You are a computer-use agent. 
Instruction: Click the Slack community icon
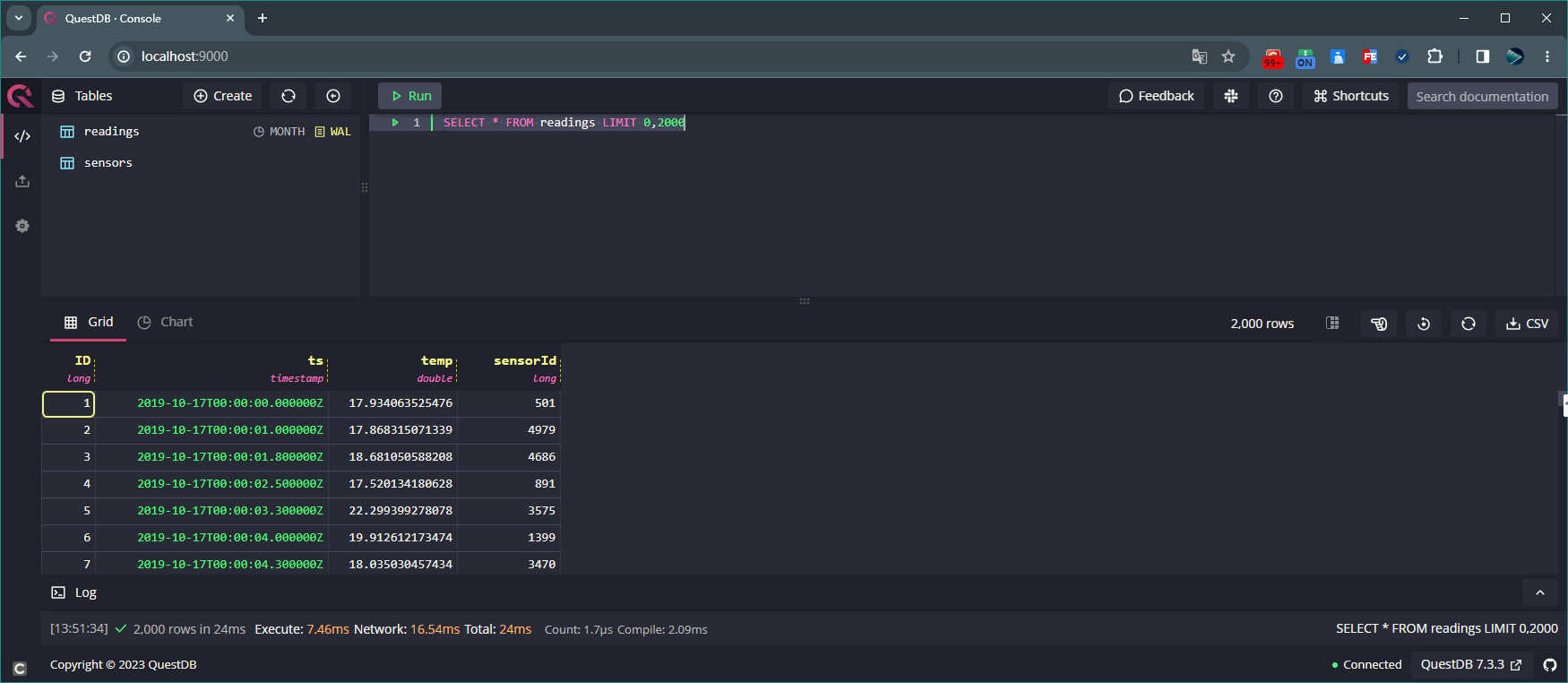[x=1231, y=96]
